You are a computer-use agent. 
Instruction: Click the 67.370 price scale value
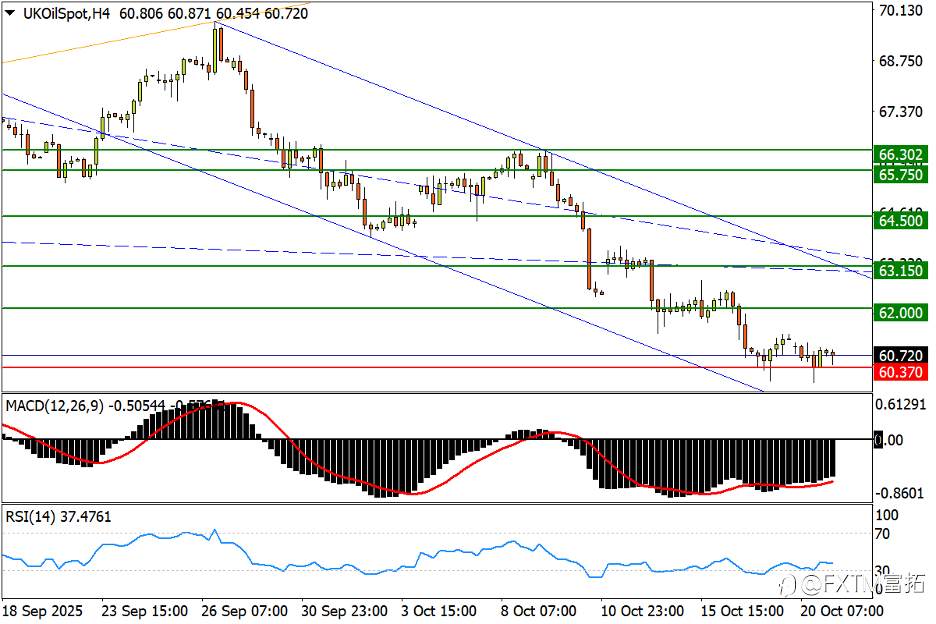[901, 112]
